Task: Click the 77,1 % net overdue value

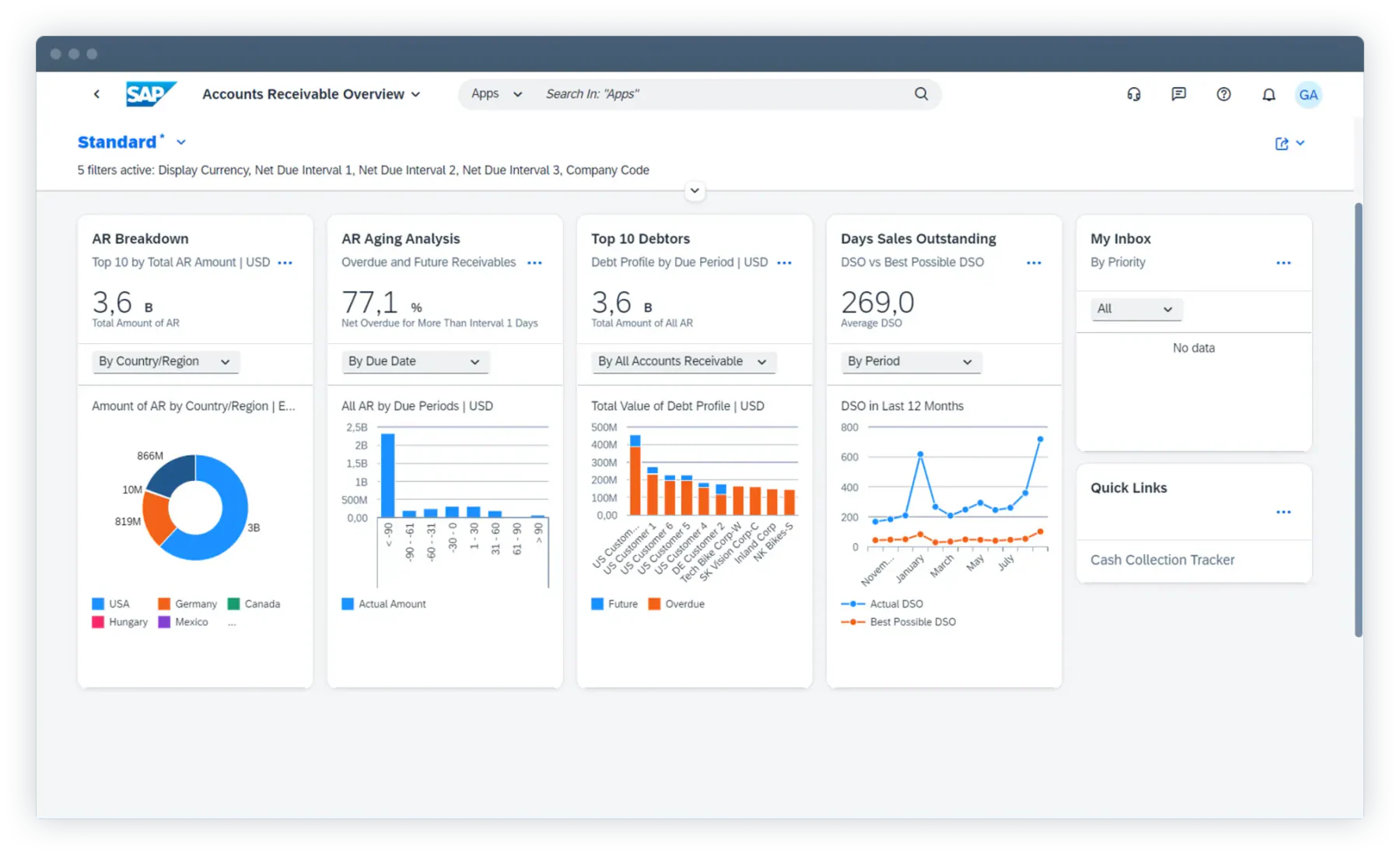Action: pos(382,303)
